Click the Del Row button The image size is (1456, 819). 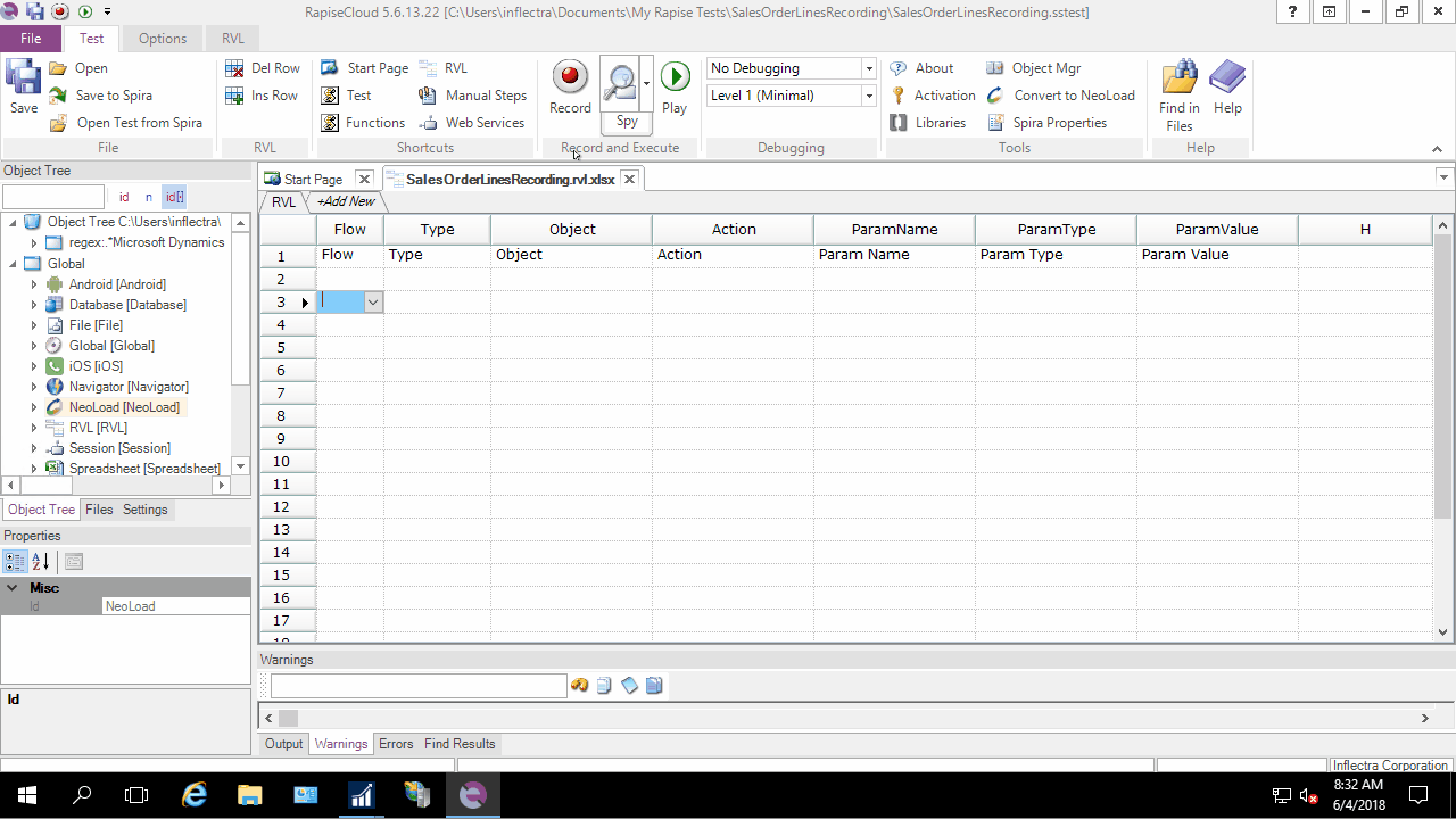tap(263, 68)
